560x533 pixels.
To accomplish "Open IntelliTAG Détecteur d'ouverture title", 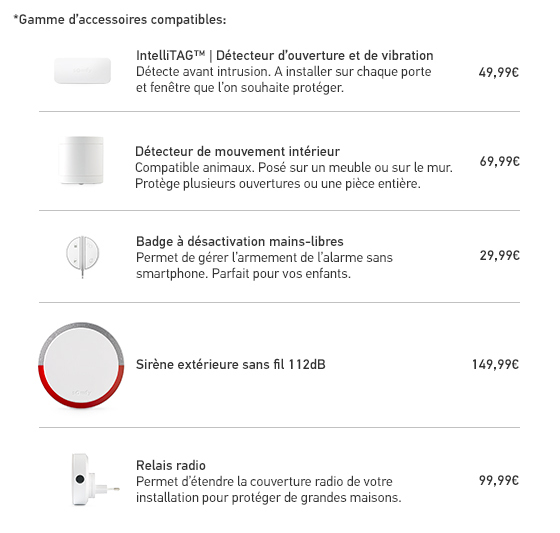I will [285, 55].
